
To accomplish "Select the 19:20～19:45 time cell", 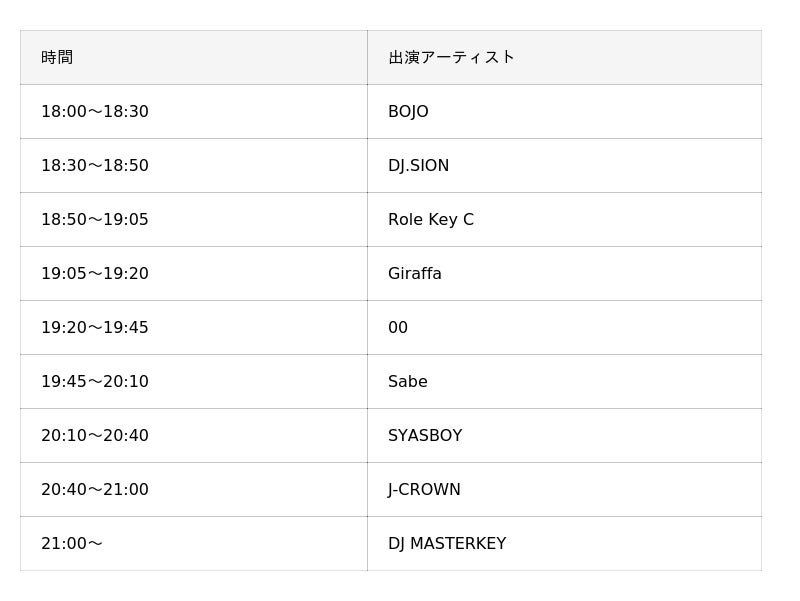I will coord(95,328).
